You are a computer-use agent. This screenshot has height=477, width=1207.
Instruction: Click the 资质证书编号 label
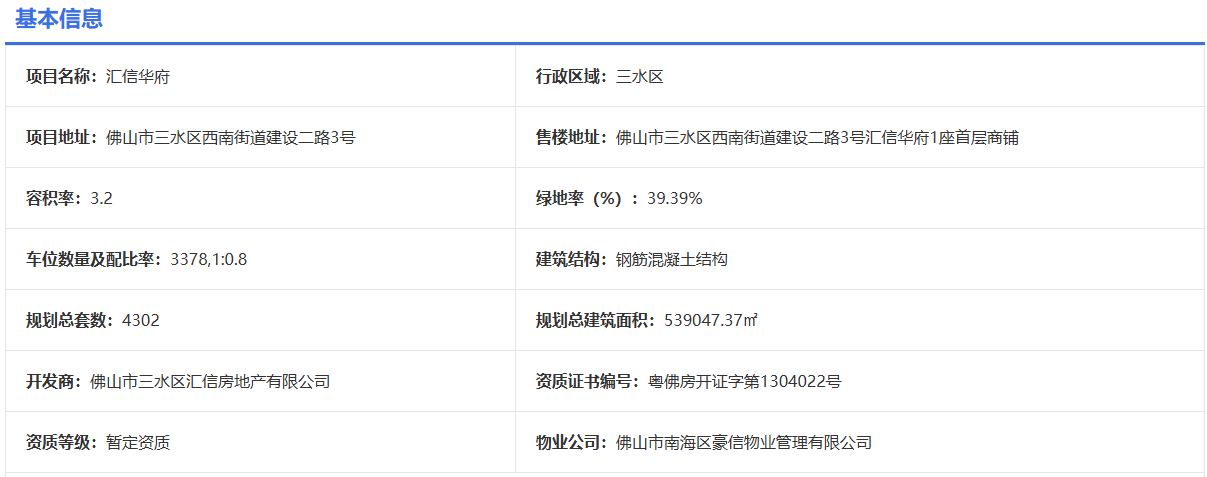coord(588,381)
